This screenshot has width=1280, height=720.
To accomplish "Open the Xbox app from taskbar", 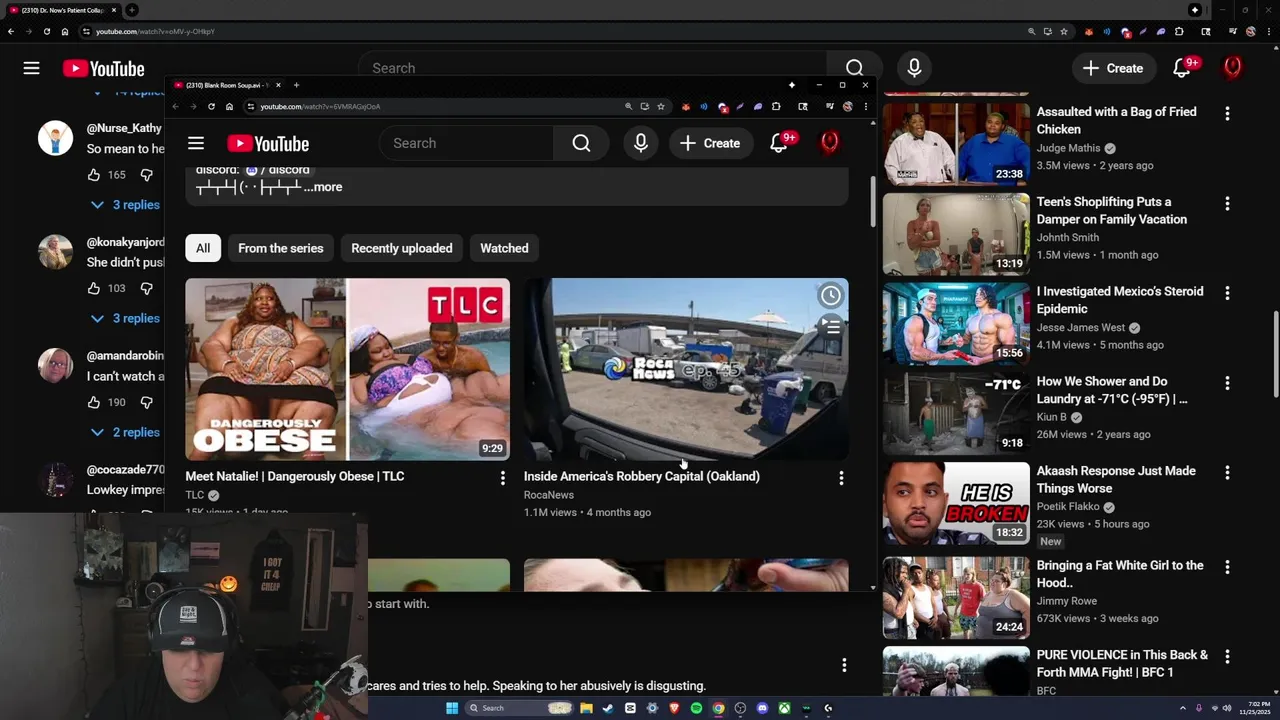I will [x=784, y=708].
